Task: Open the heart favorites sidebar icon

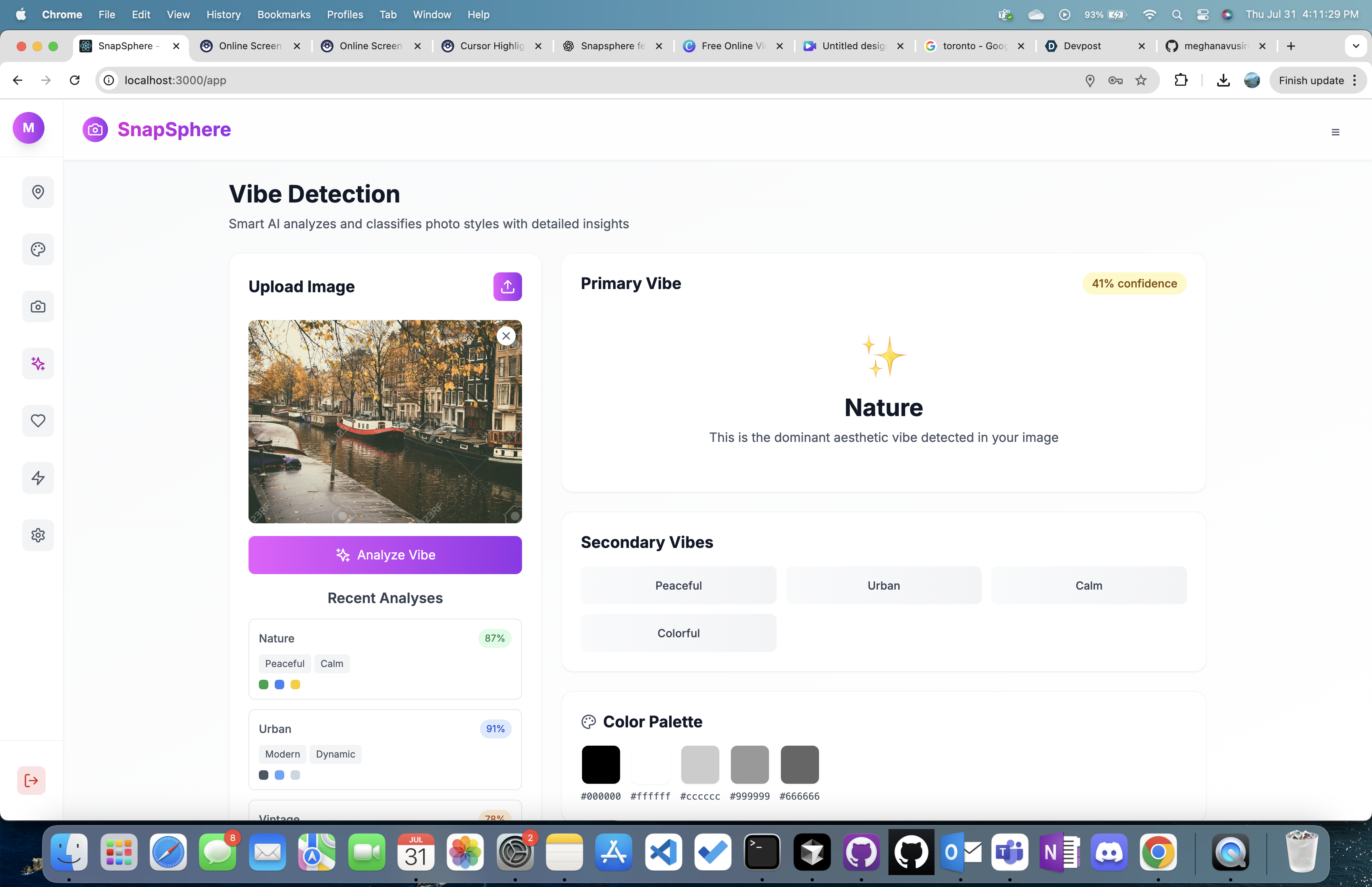Action: point(38,421)
